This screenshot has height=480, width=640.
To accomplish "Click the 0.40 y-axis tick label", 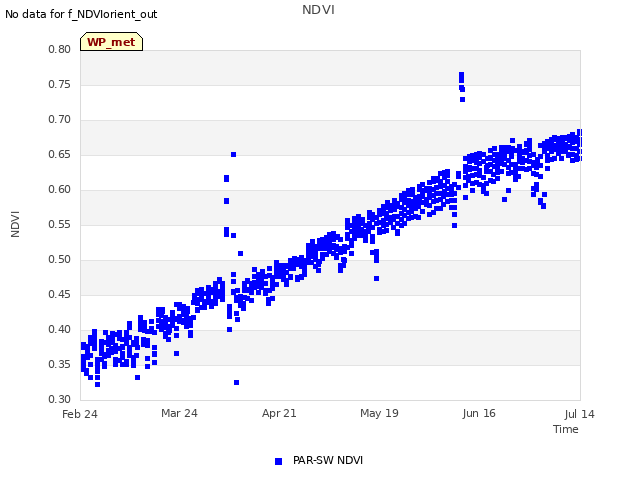I will point(60,329).
